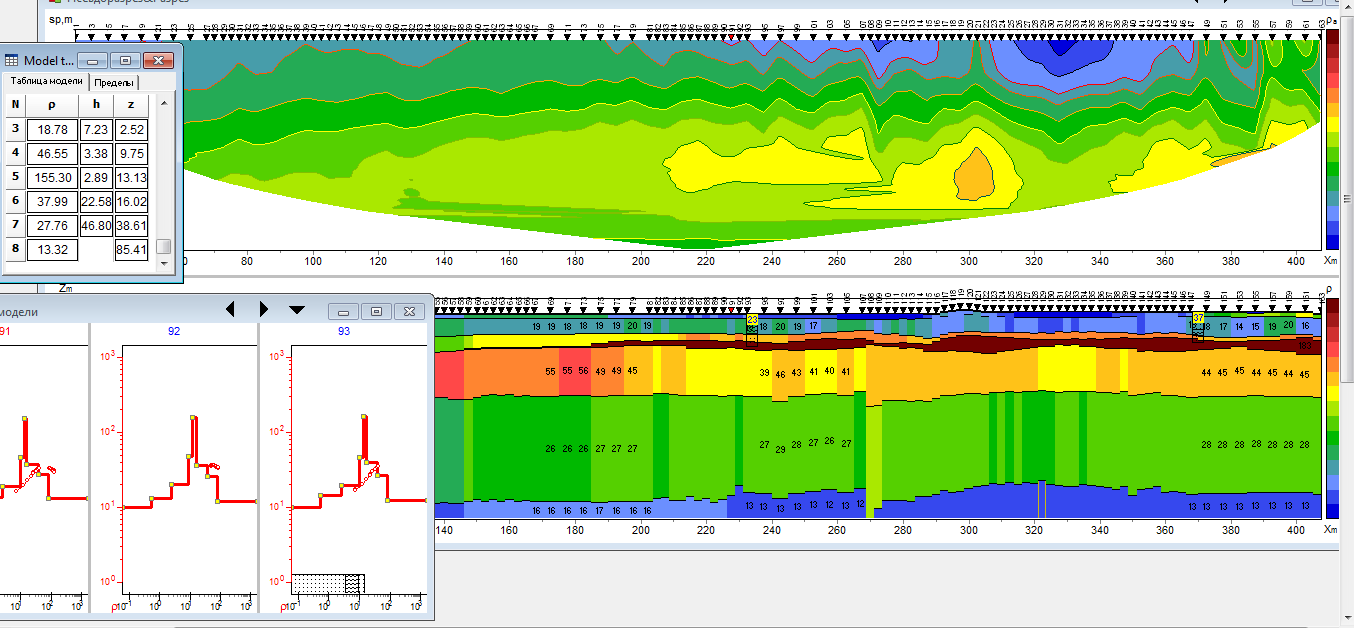Select depth cell 2.52
Viewport: 1354px width, 628px height.
click(x=131, y=130)
